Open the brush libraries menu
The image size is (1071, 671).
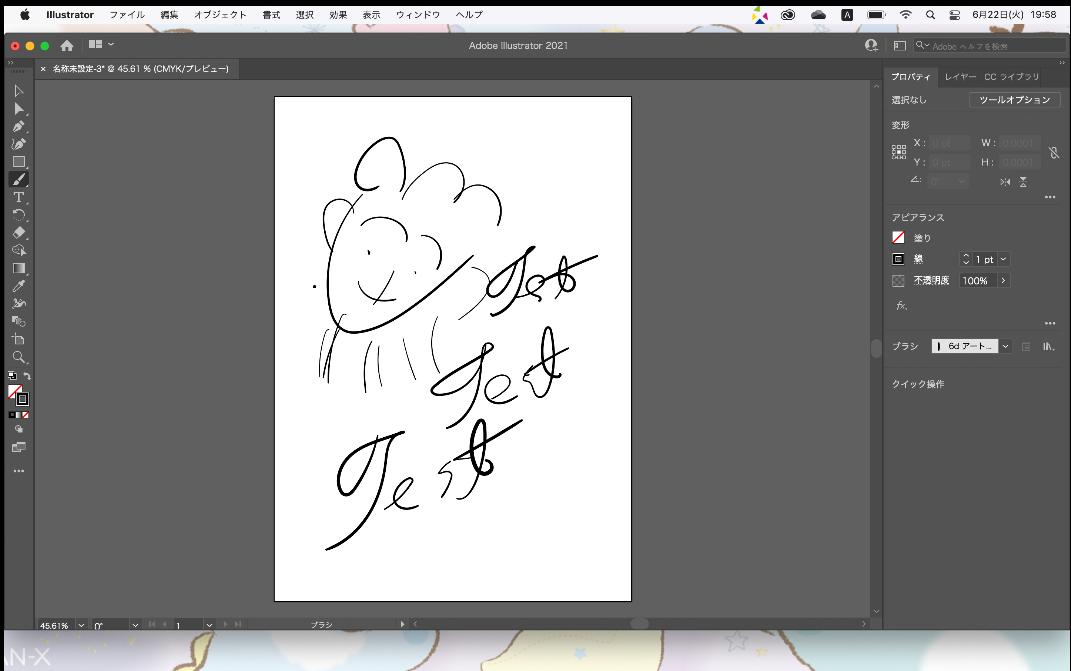(x=1048, y=346)
